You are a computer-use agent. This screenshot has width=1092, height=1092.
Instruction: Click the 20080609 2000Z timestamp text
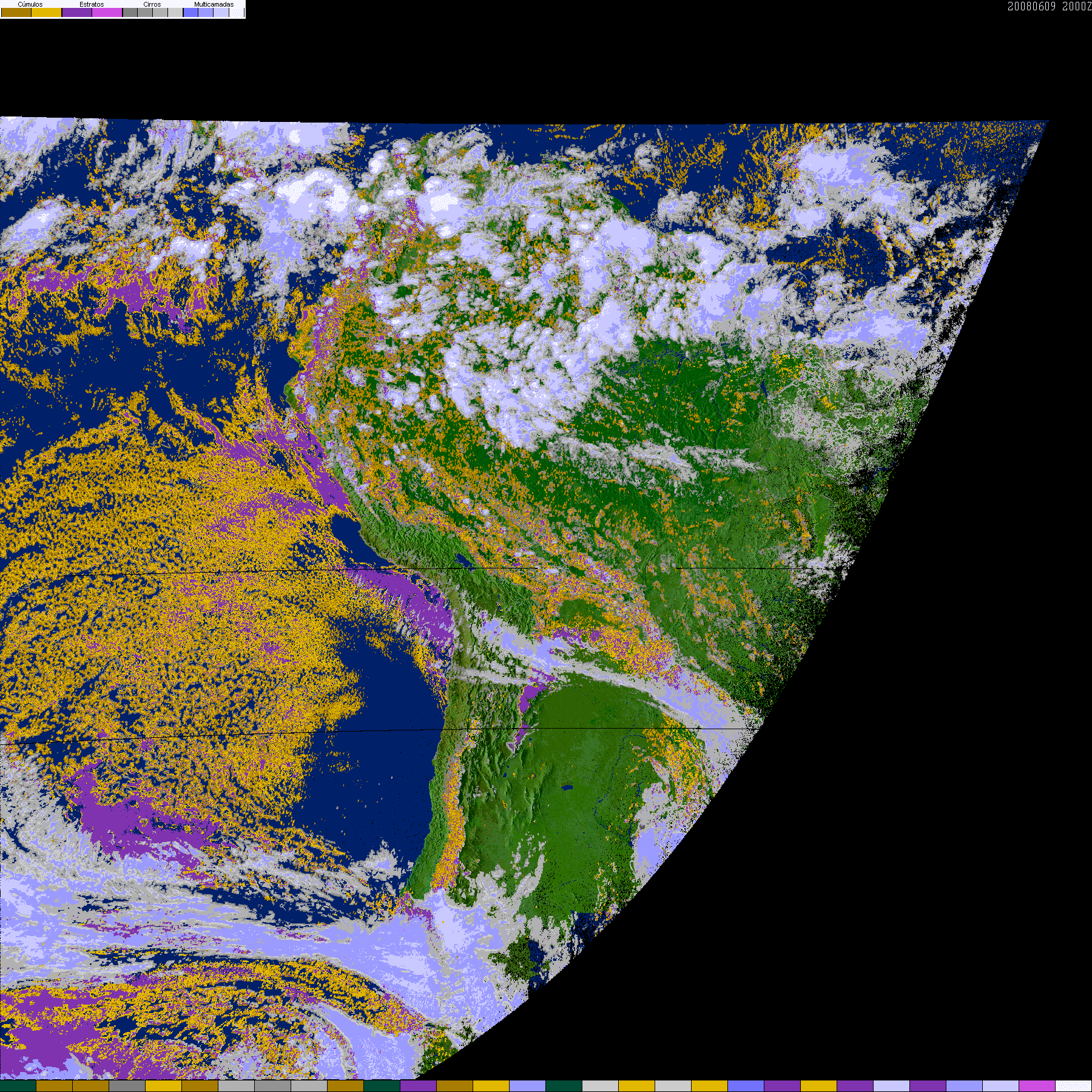[1049, 6]
